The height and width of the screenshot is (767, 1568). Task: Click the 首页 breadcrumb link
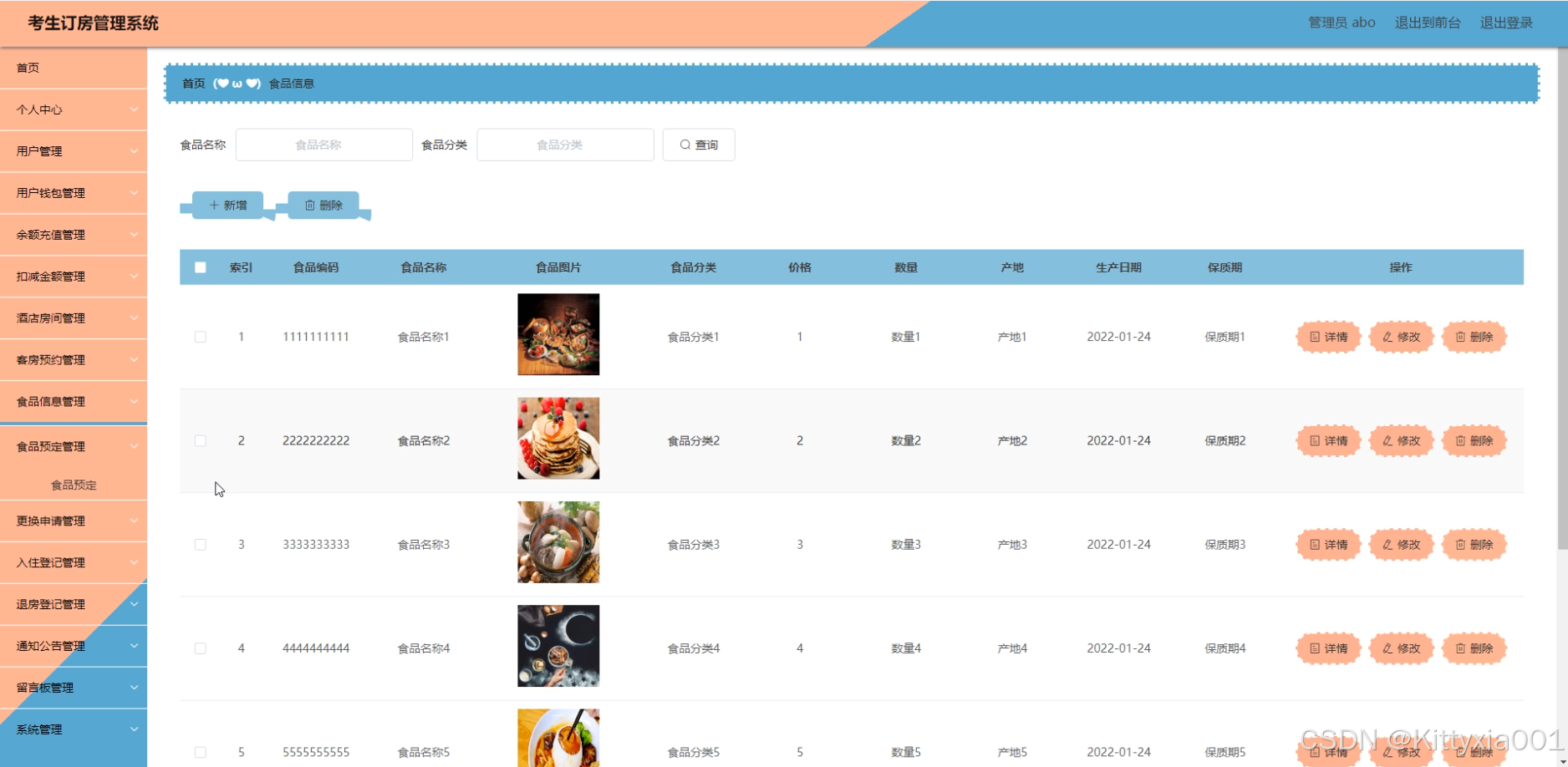(193, 84)
